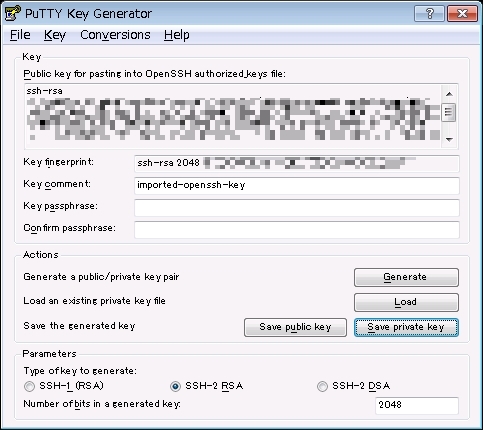Click the 'Key fingerprint:' label
Viewport: 483px width, 430px height.
tap(59, 162)
